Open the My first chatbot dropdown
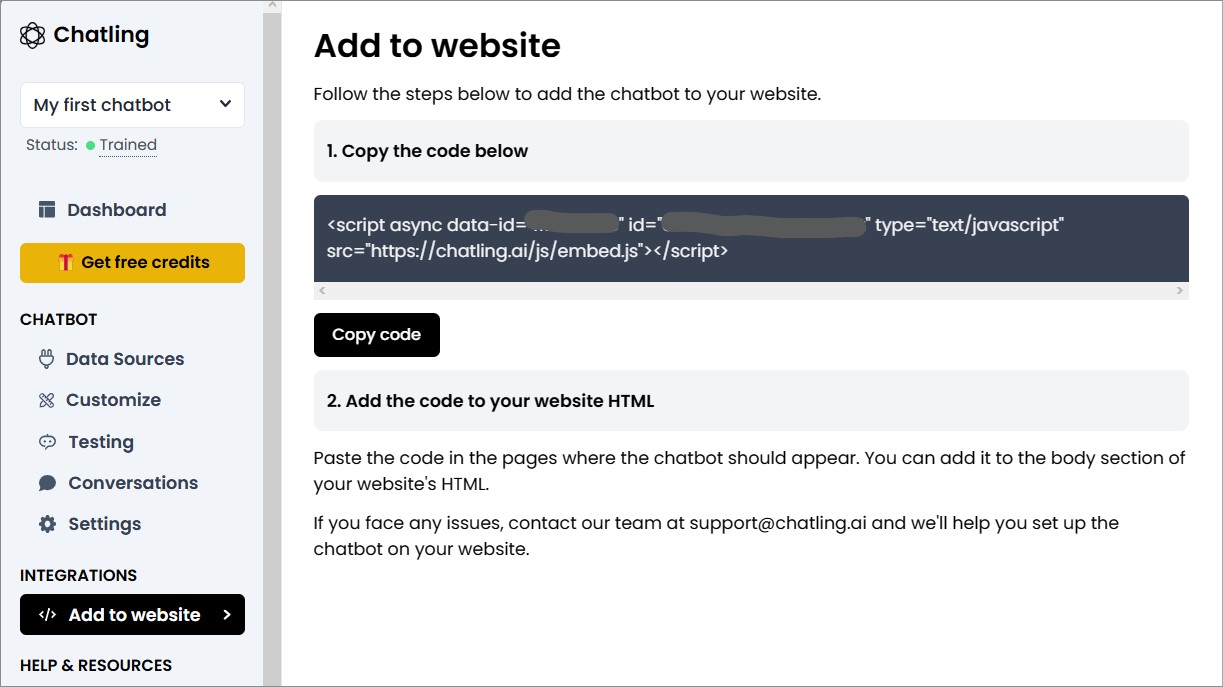This screenshot has height=687, width=1223. click(132, 105)
